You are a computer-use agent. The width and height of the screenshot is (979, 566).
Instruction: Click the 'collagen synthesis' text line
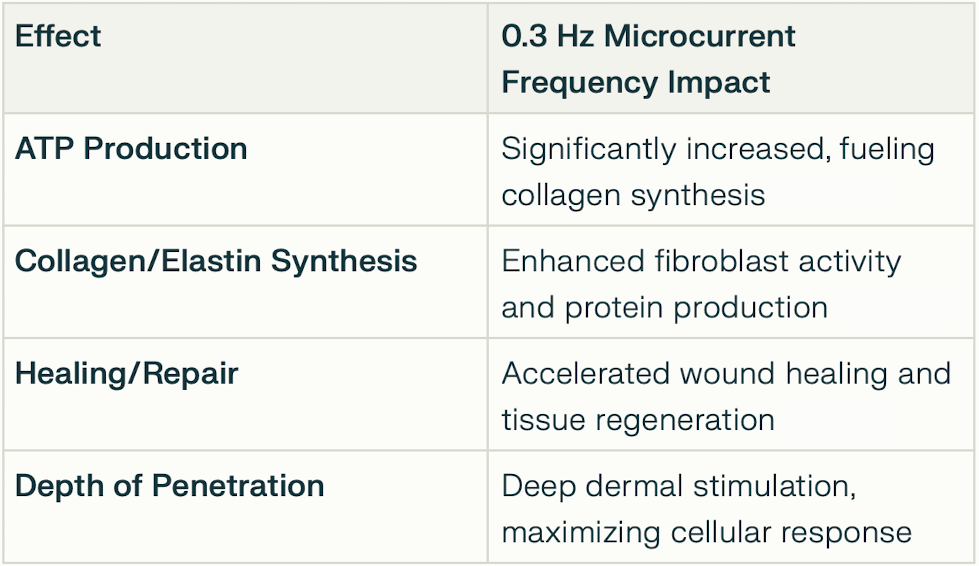(x=633, y=196)
